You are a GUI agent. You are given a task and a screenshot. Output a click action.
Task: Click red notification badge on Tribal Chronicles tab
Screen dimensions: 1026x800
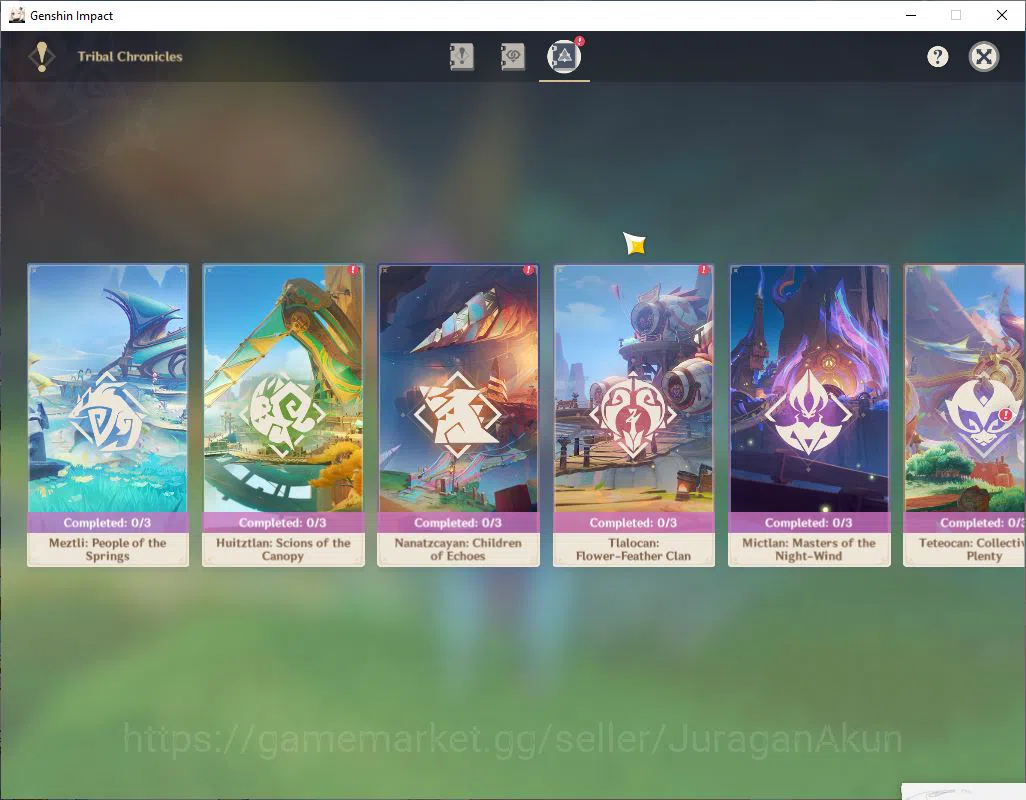580,41
